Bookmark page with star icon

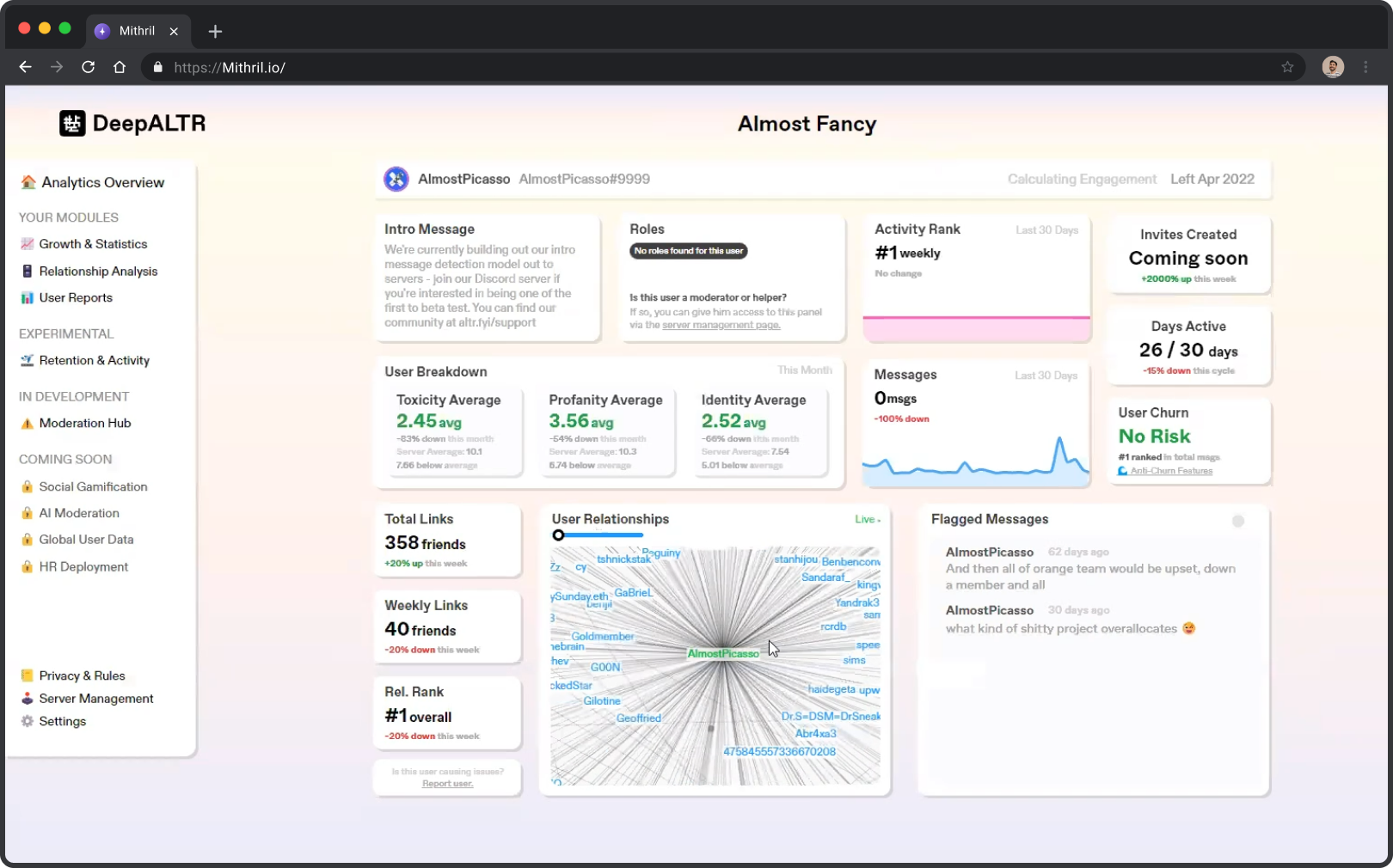coord(1287,67)
